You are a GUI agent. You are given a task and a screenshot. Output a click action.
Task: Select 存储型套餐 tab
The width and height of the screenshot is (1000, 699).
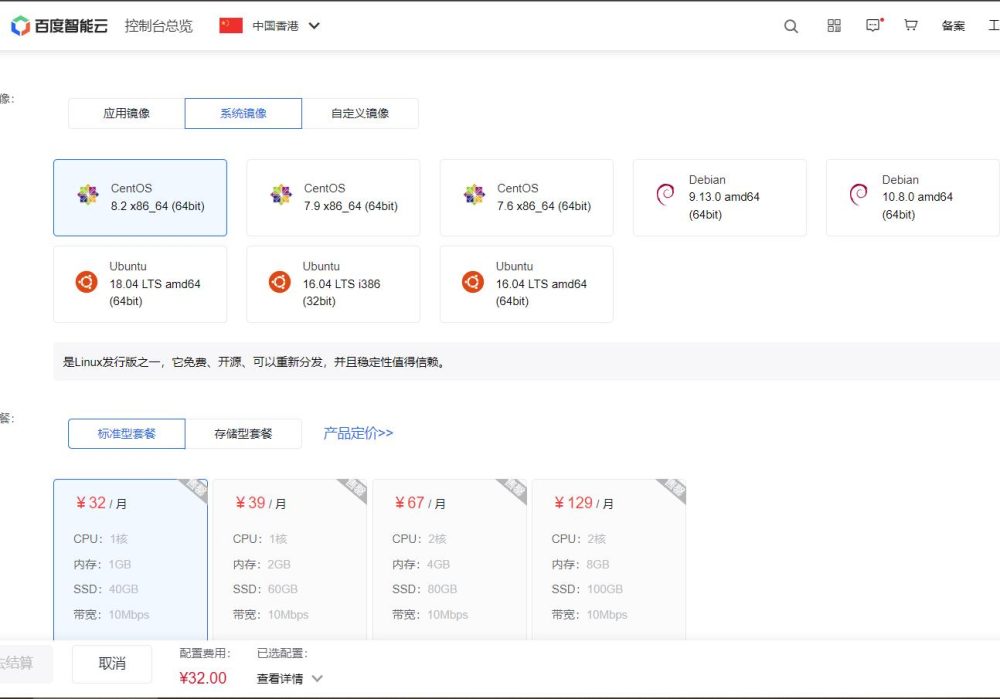pos(243,434)
